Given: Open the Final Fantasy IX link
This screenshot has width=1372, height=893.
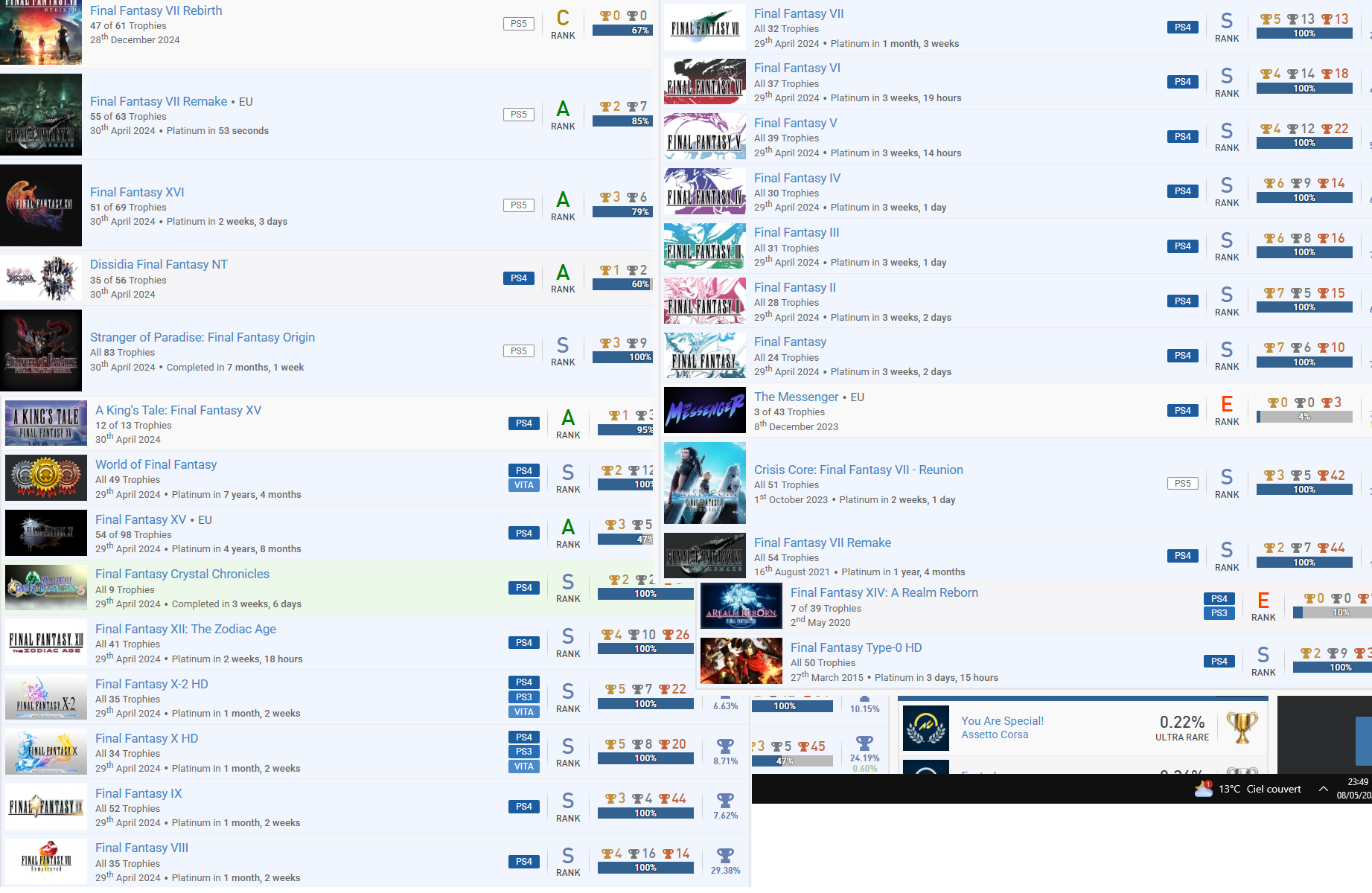Looking at the screenshot, I should [138, 793].
